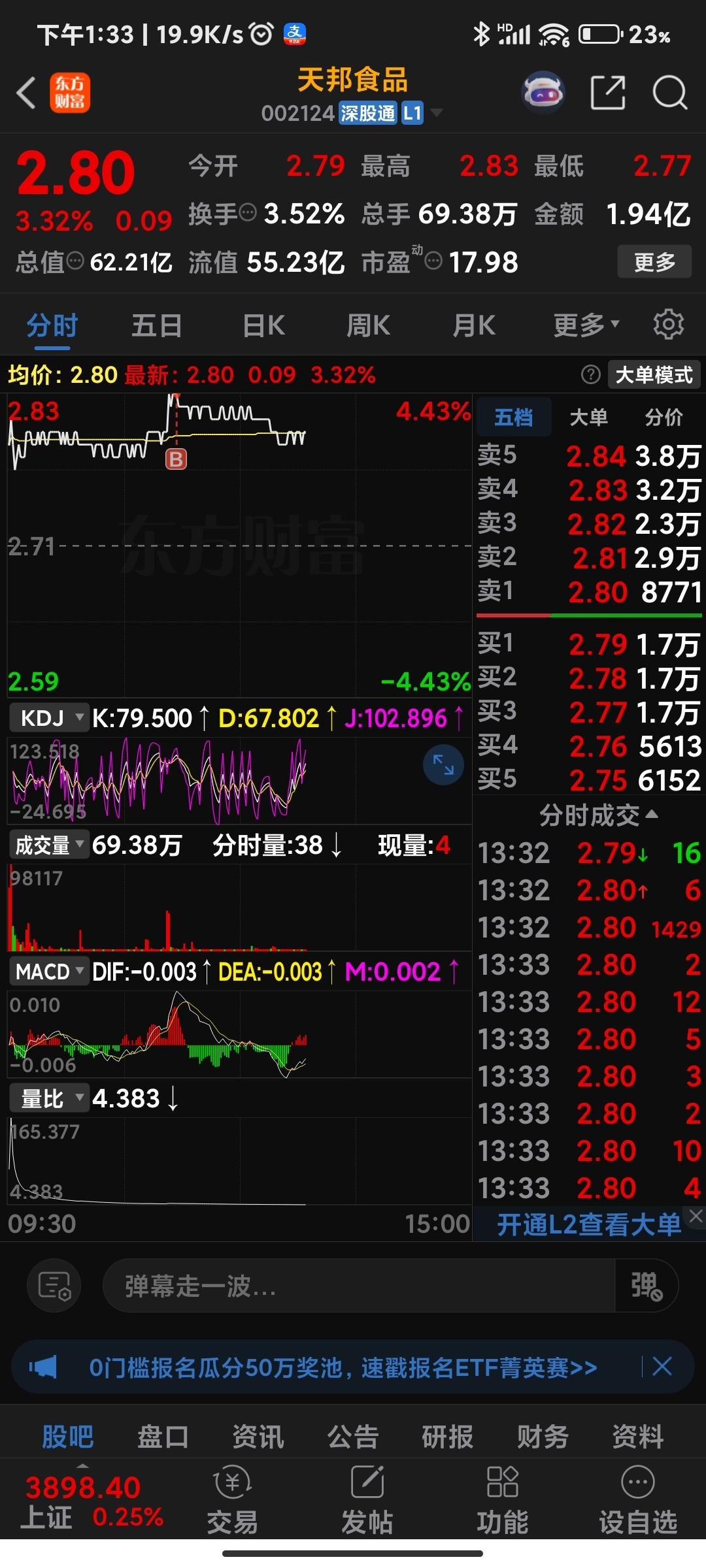Tap the Wi-Fi status icon
The image size is (706, 1568).
pos(554,34)
